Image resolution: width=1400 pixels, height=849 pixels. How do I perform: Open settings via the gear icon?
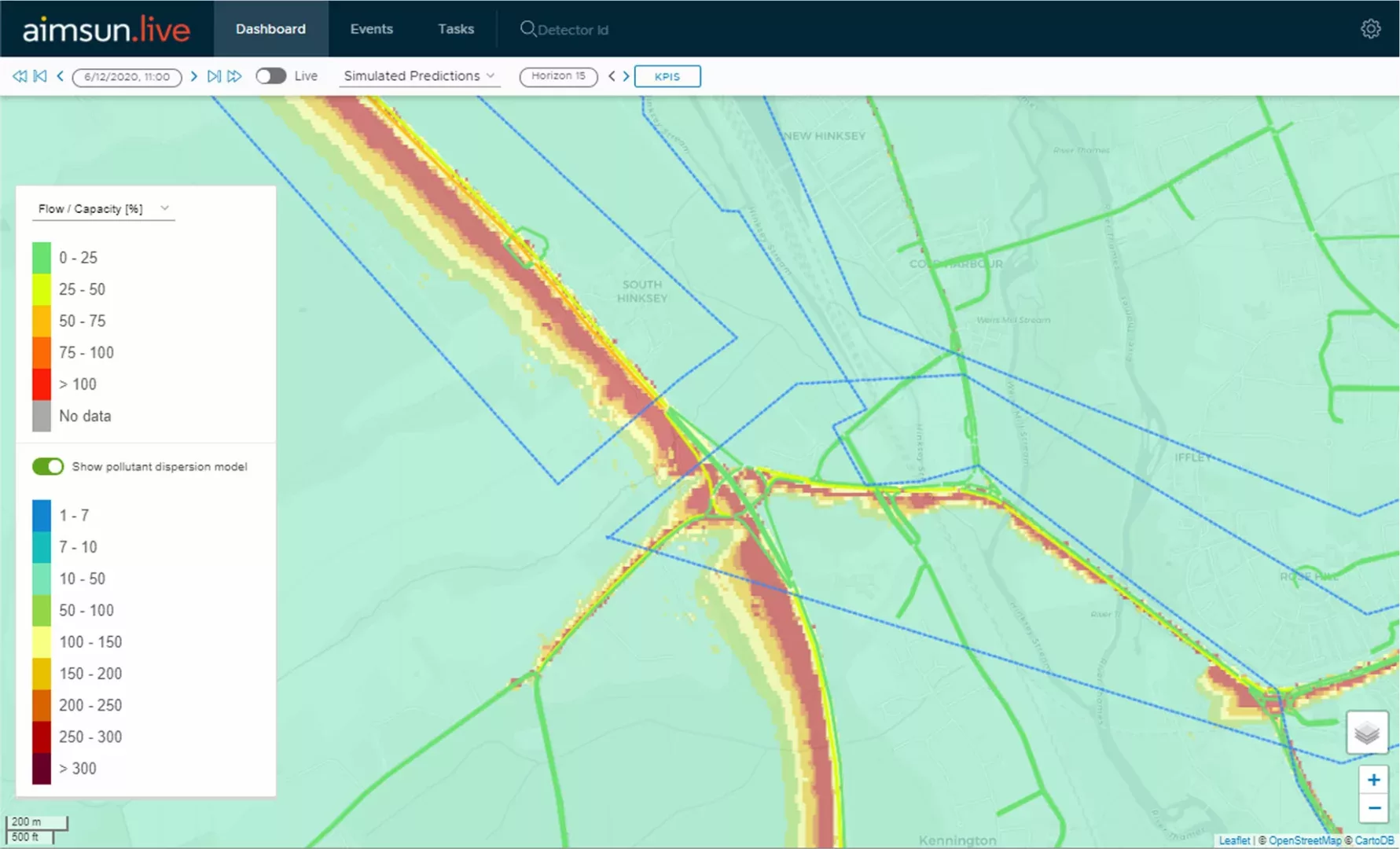pos(1370,29)
